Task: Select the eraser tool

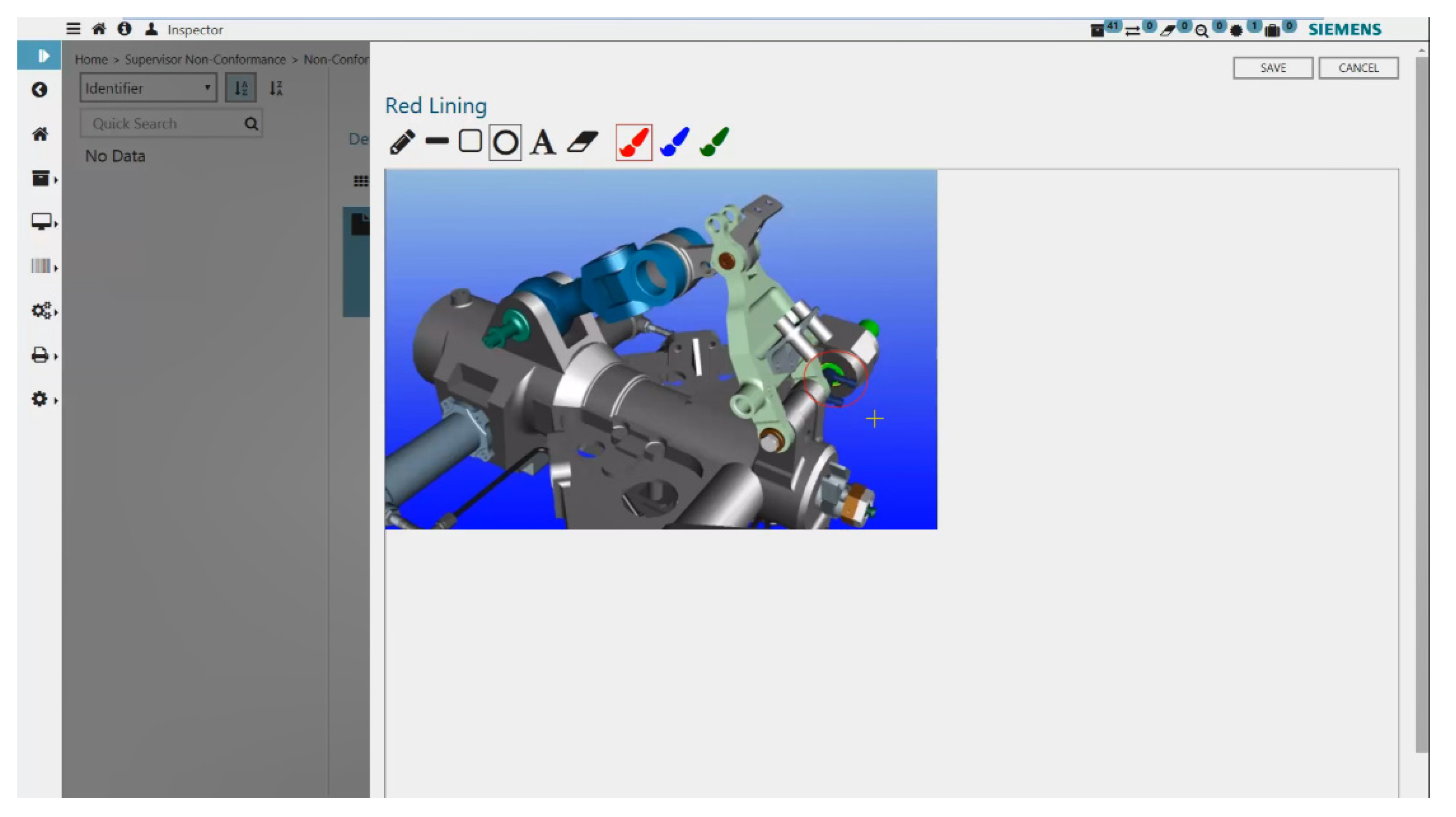Action: tap(582, 142)
